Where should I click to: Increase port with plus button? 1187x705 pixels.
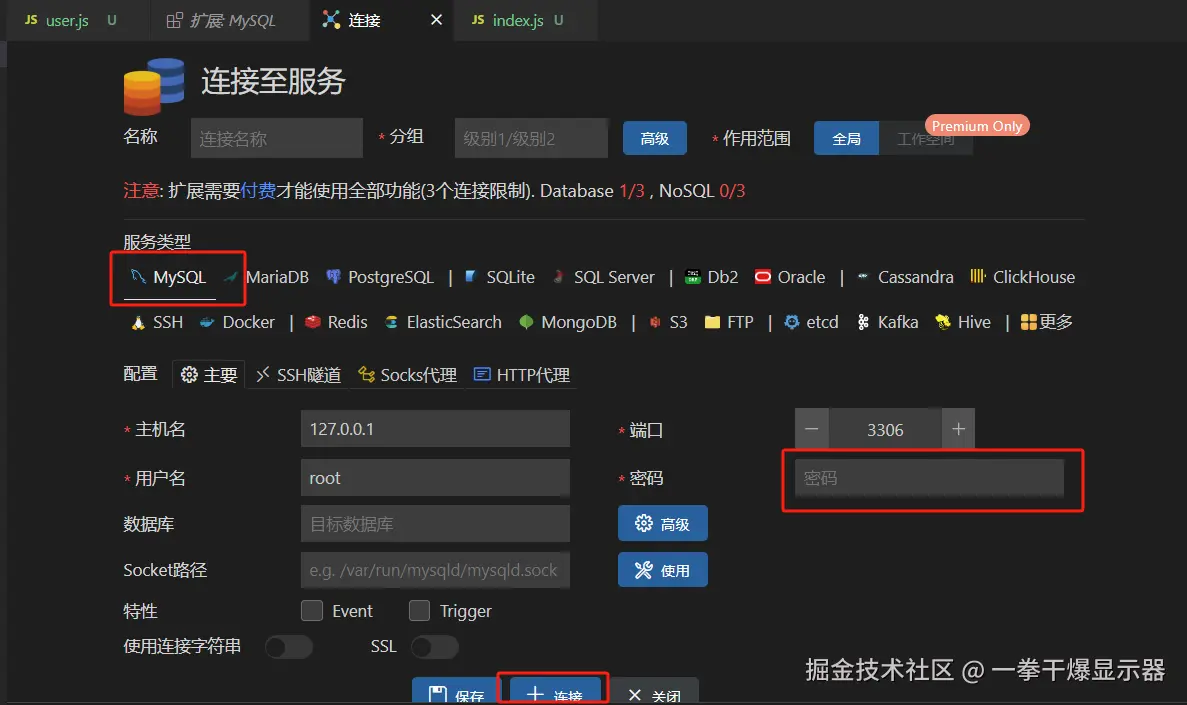point(958,429)
